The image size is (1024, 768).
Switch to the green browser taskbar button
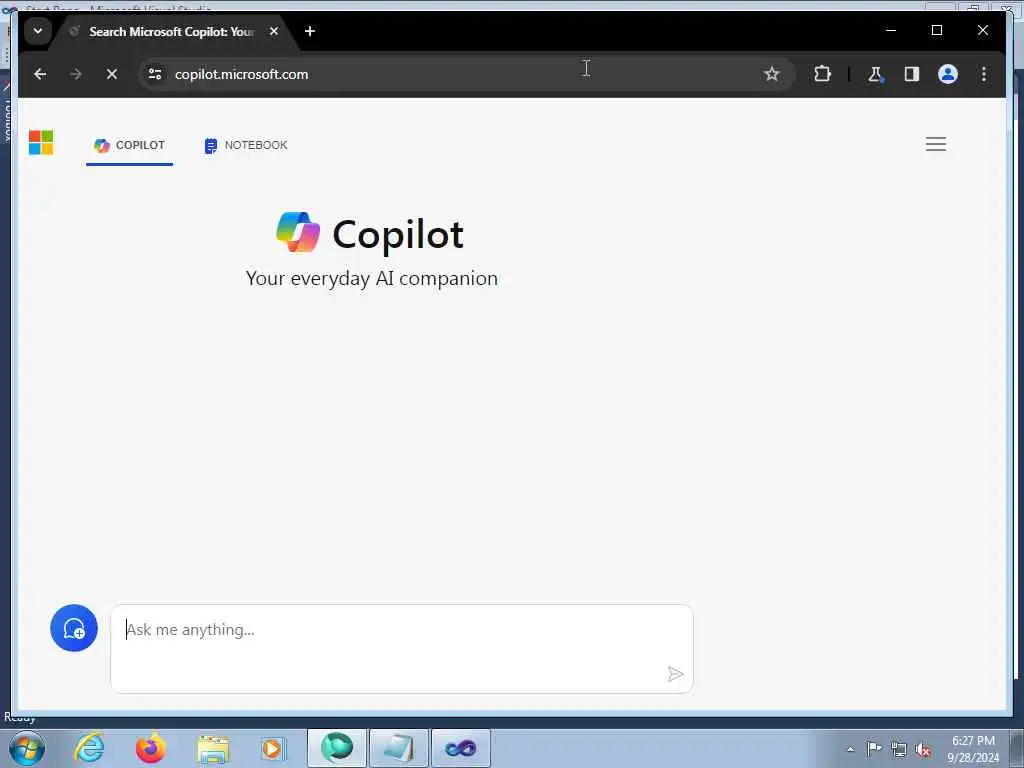[x=336, y=748]
